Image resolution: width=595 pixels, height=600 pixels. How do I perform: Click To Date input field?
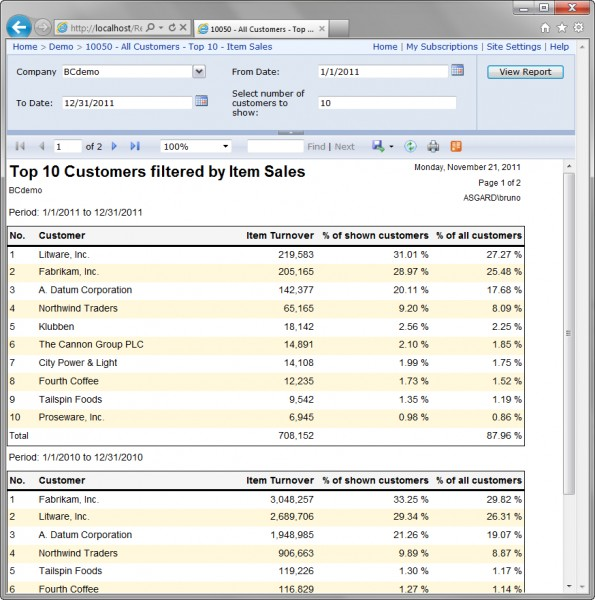tap(127, 103)
